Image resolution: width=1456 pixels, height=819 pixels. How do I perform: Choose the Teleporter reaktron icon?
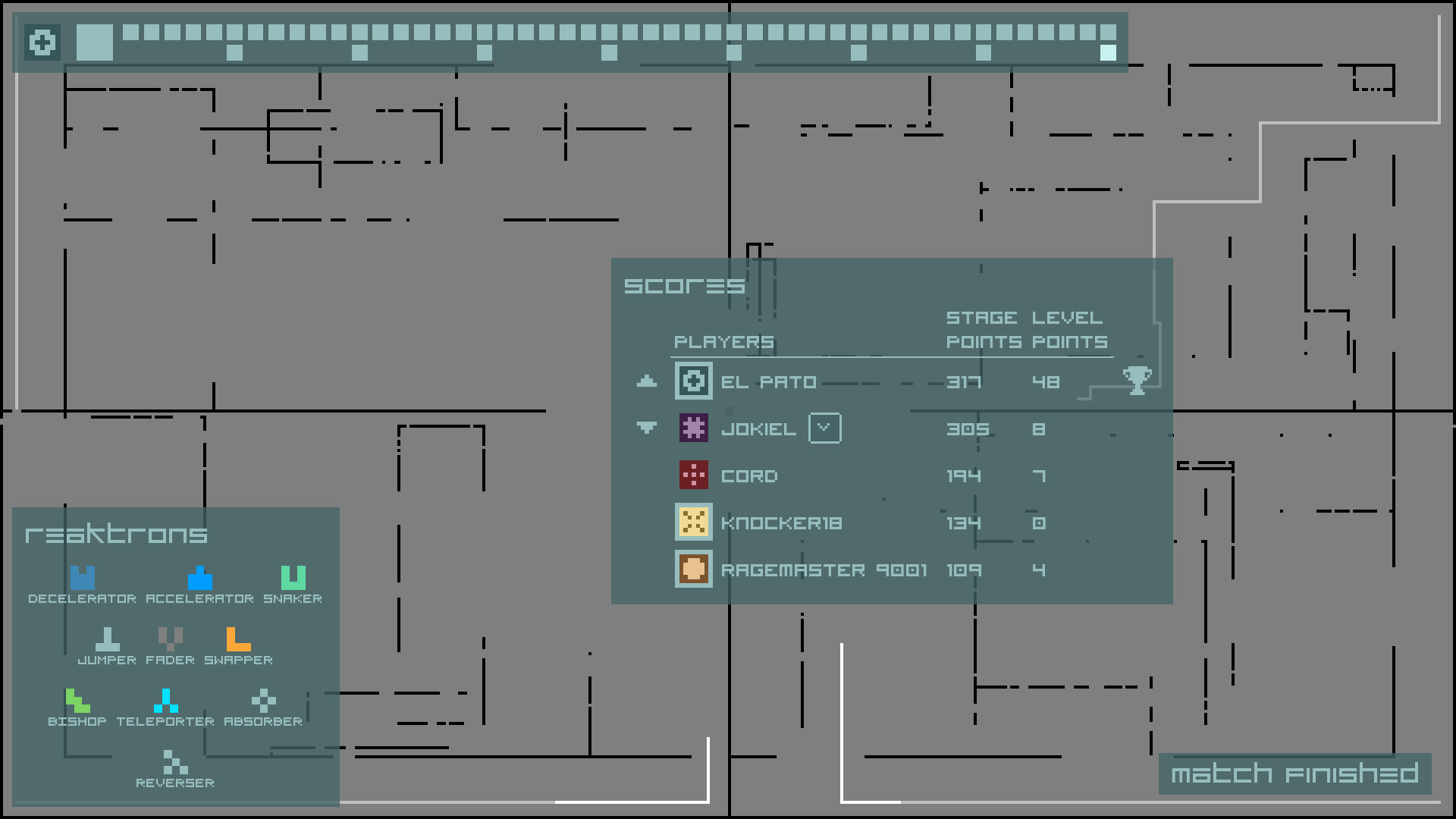tap(166, 701)
